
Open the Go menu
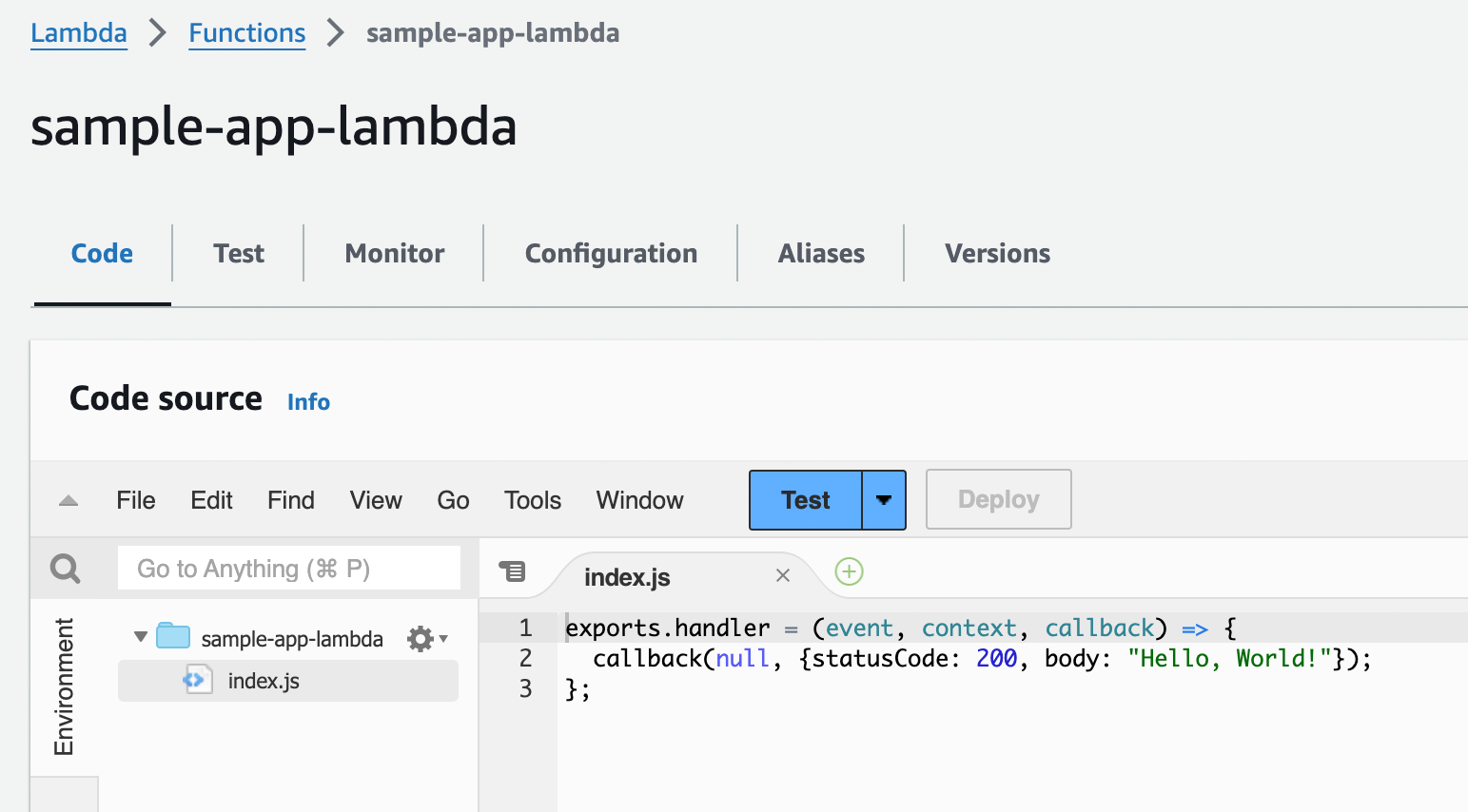(453, 500)
